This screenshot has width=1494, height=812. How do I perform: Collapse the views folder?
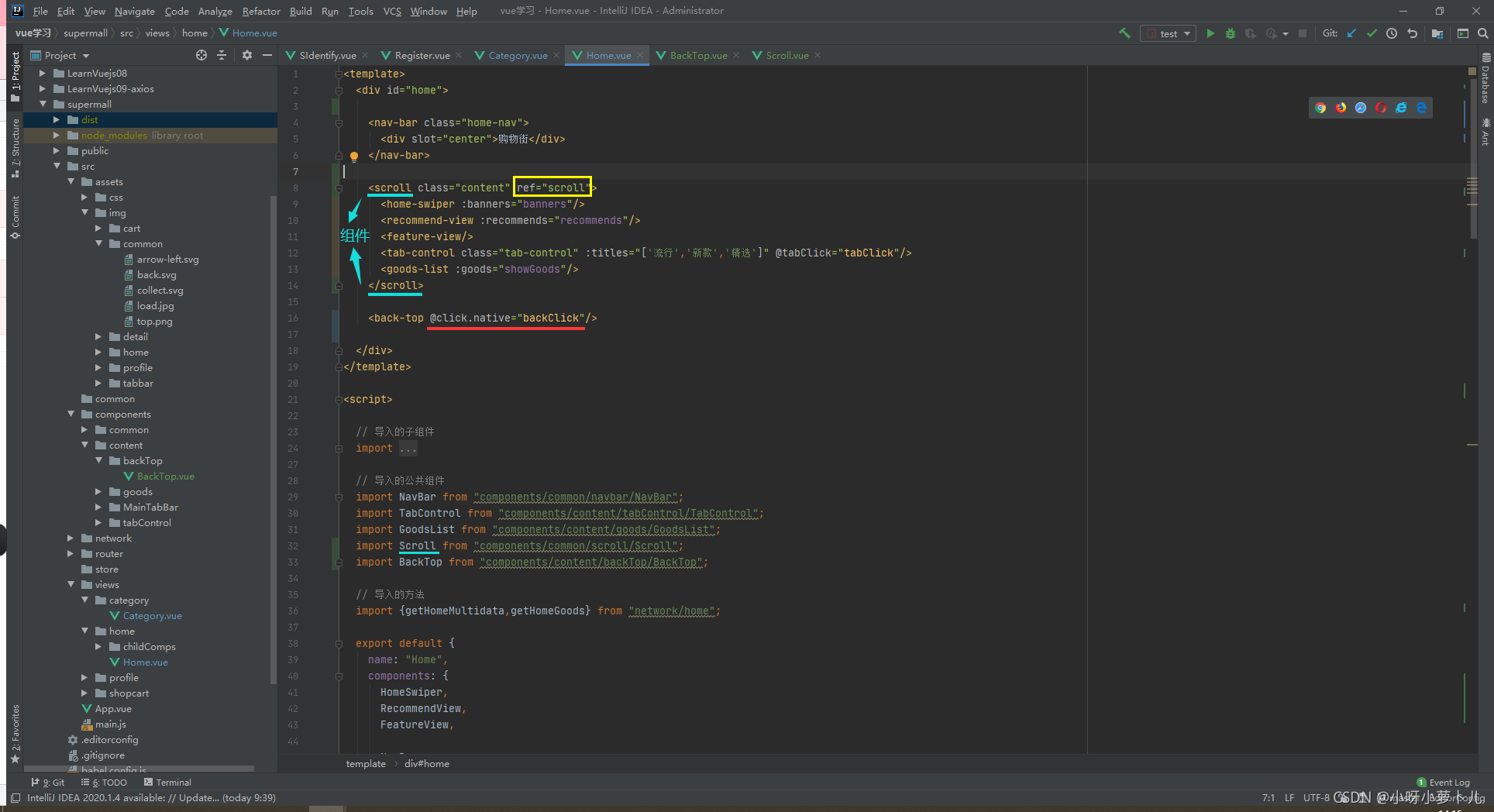(71, 584)
